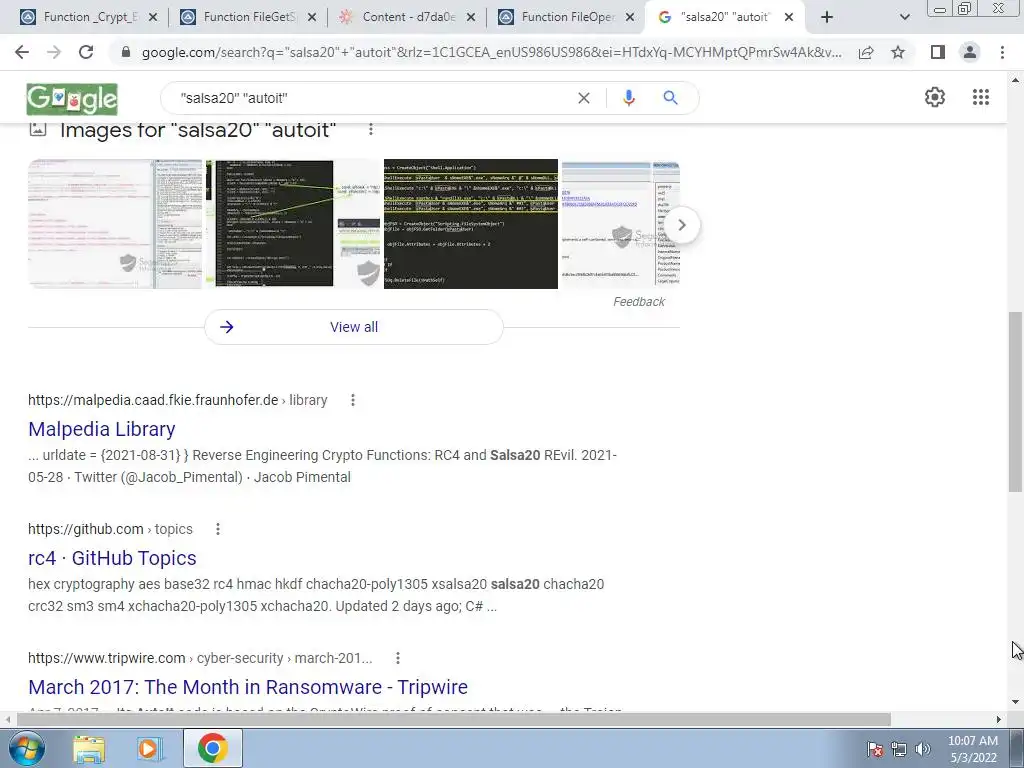Open the first pink code image thumbnail
The width and height of the screenshot is (1024, 768).
pos(115,224)
